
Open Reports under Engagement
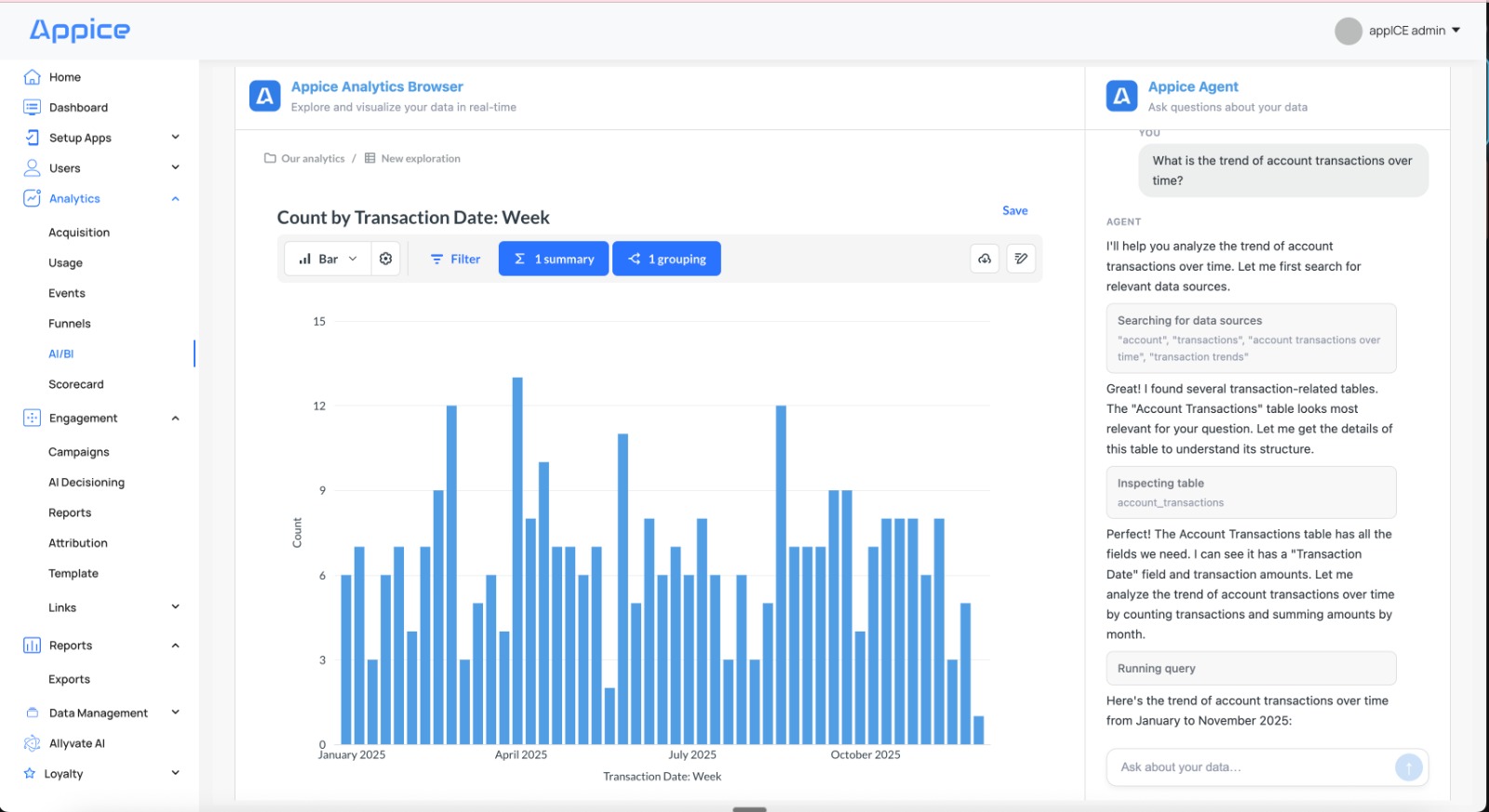coord(70,512)
